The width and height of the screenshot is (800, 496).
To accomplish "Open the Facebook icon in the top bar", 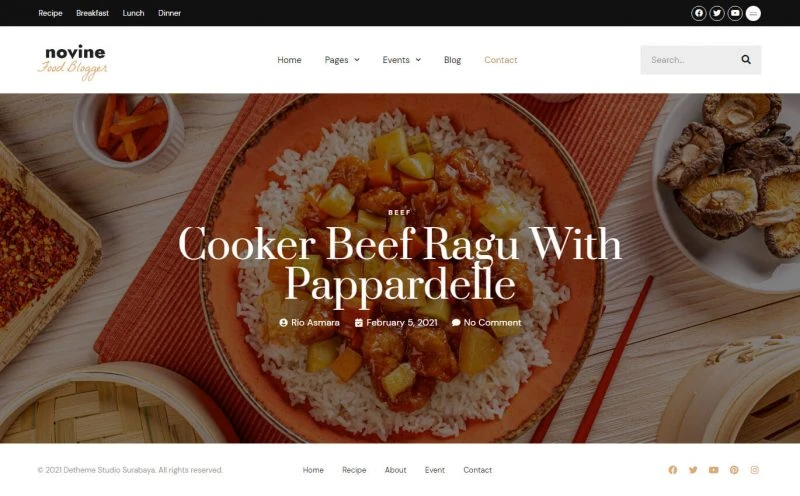I will (x=698, y=13).
